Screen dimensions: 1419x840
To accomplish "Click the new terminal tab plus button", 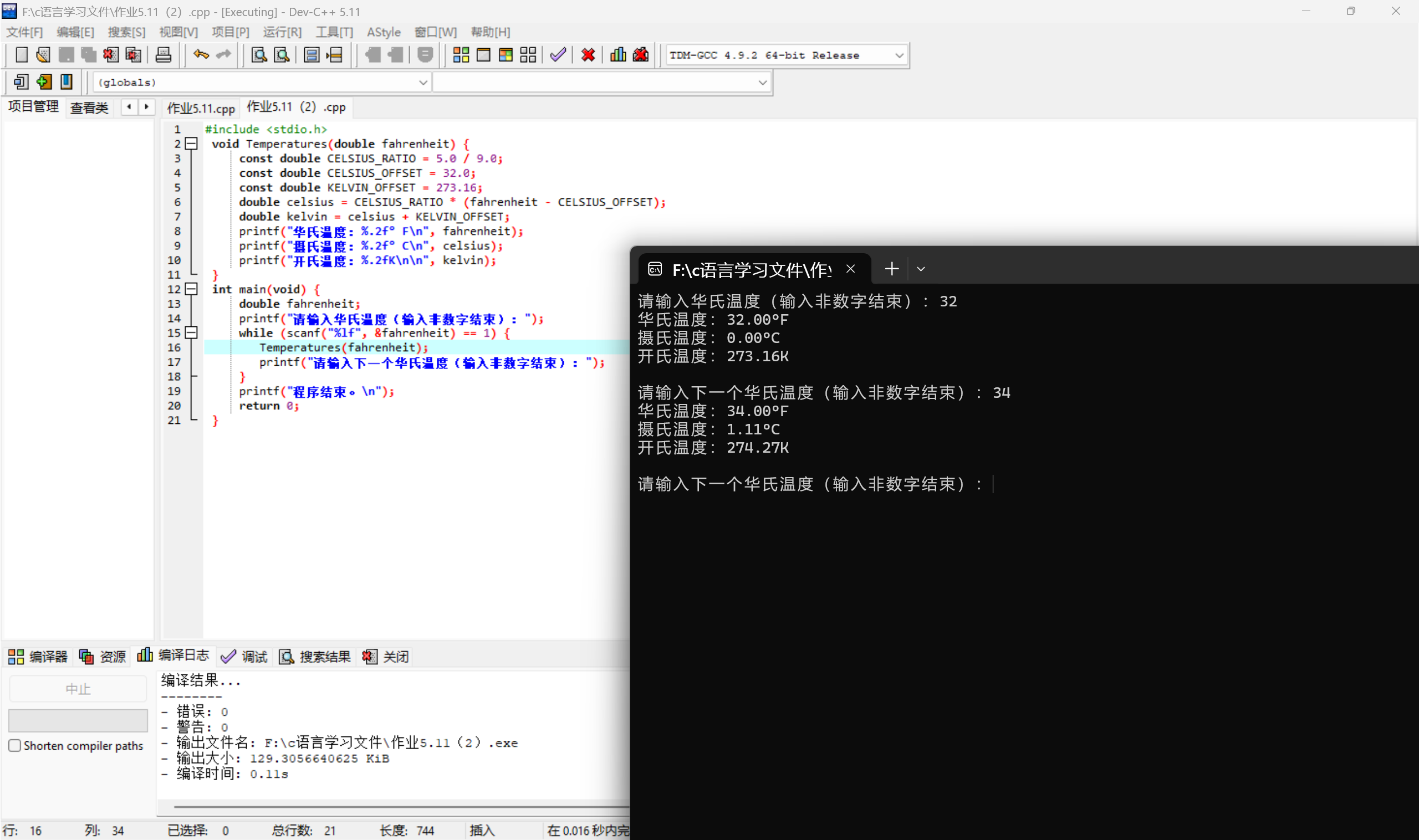I will tap(891, 269).
